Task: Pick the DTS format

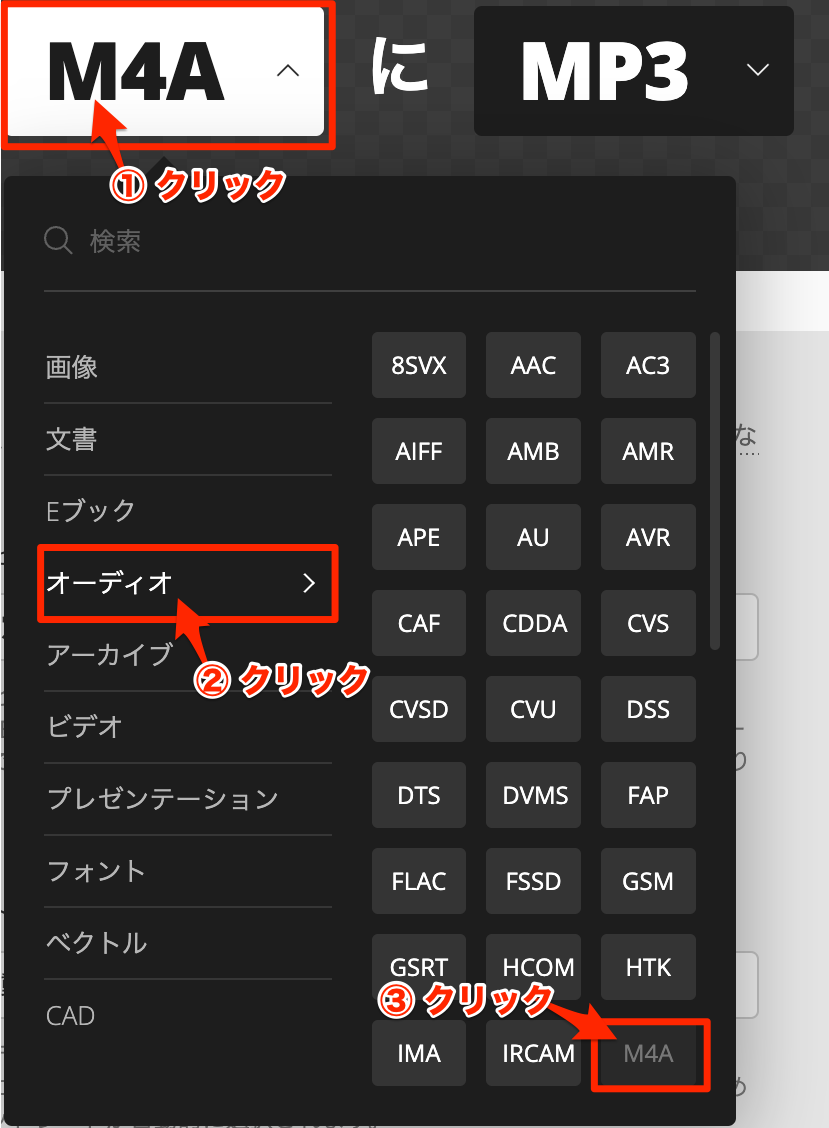Action: [418, 795]
